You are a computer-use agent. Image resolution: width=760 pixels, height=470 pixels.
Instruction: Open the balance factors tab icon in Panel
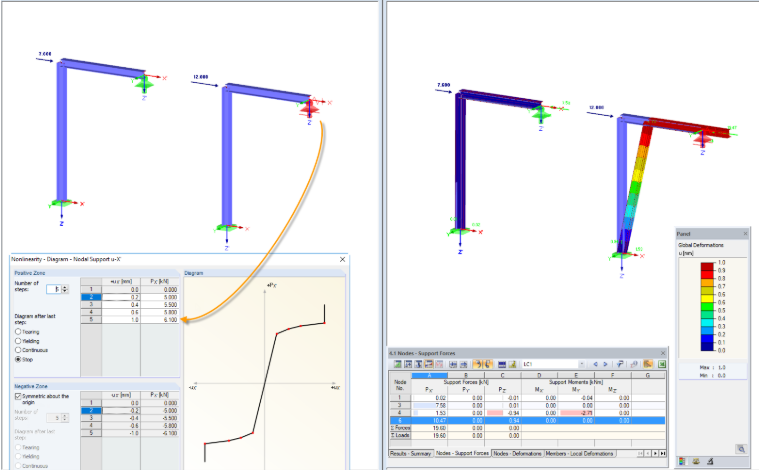[x=696, y=462]
